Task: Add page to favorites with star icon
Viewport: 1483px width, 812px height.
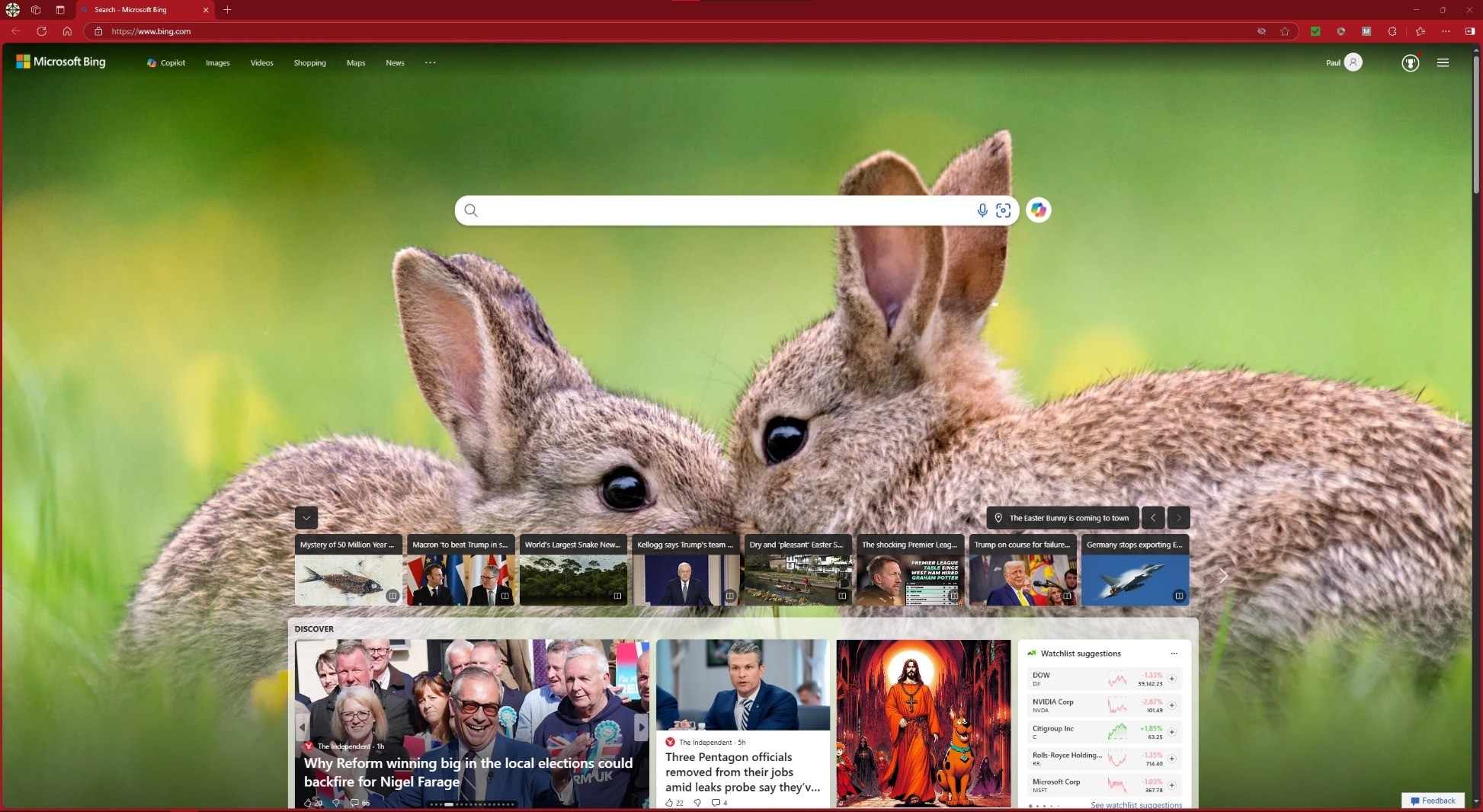Action: (x=1285, y=31)
